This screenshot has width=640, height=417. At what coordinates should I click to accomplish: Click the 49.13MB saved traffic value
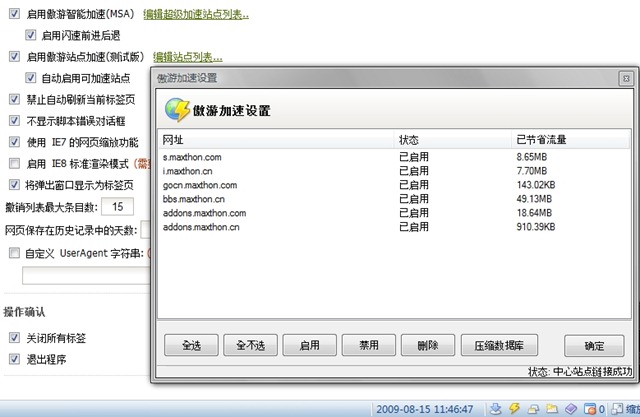(534, 199)
